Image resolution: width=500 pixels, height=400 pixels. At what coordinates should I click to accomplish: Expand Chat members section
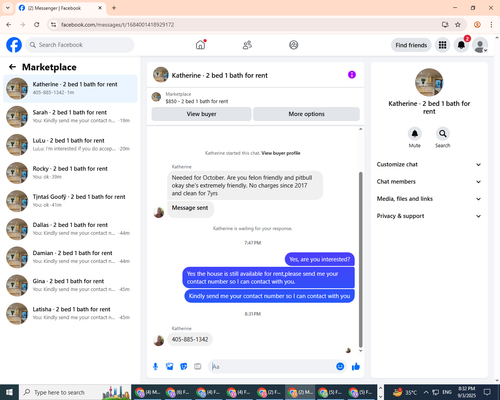point(429,182)
